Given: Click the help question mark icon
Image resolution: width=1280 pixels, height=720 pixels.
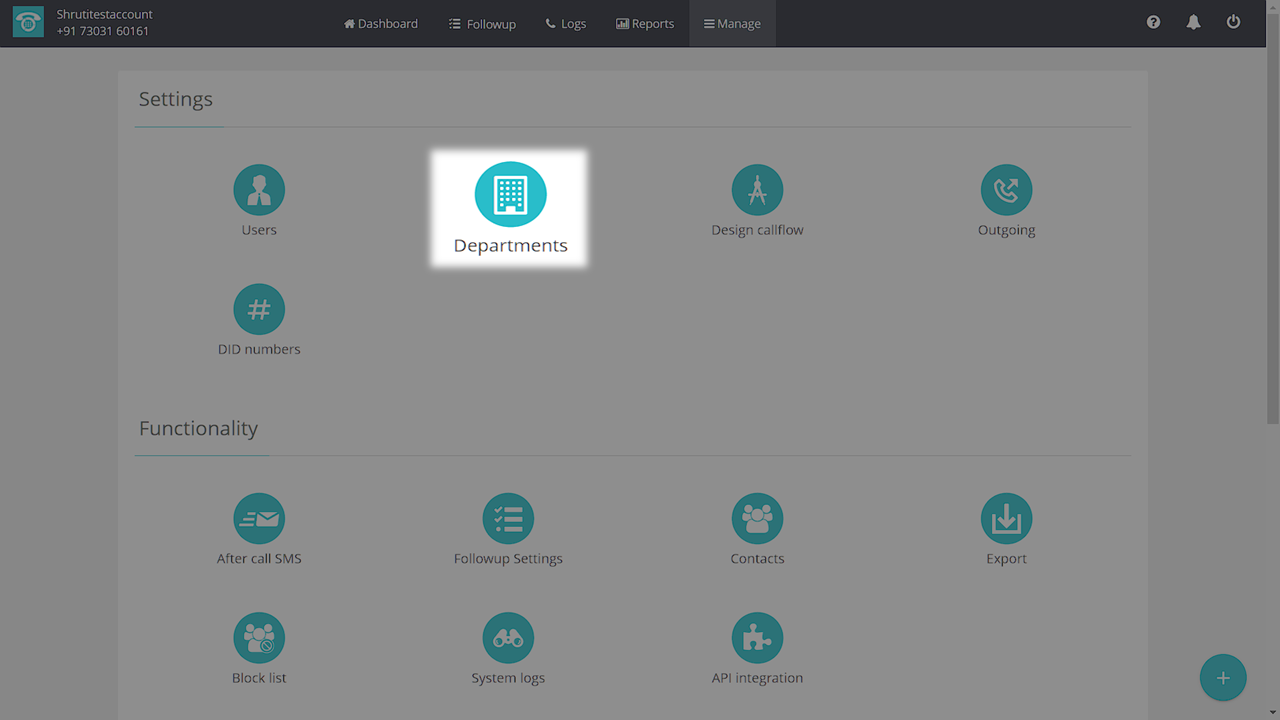Looking at the screenshot, I should [x=1153, y=22].
